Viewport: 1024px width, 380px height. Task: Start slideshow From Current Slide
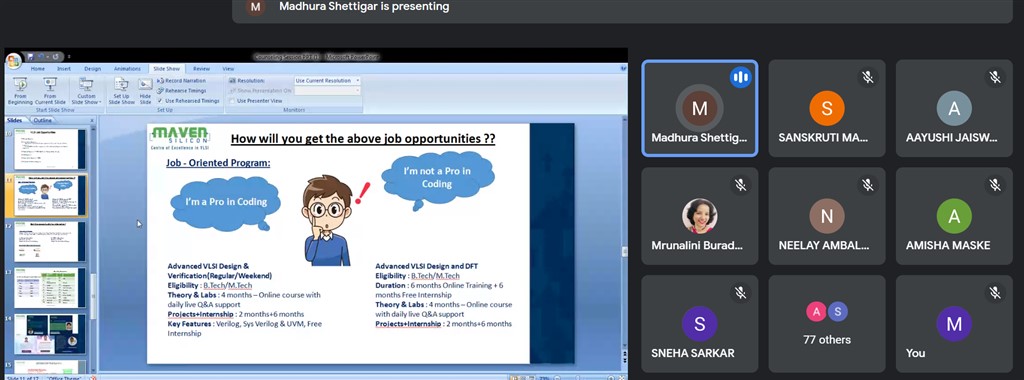(x=50, y=91)
